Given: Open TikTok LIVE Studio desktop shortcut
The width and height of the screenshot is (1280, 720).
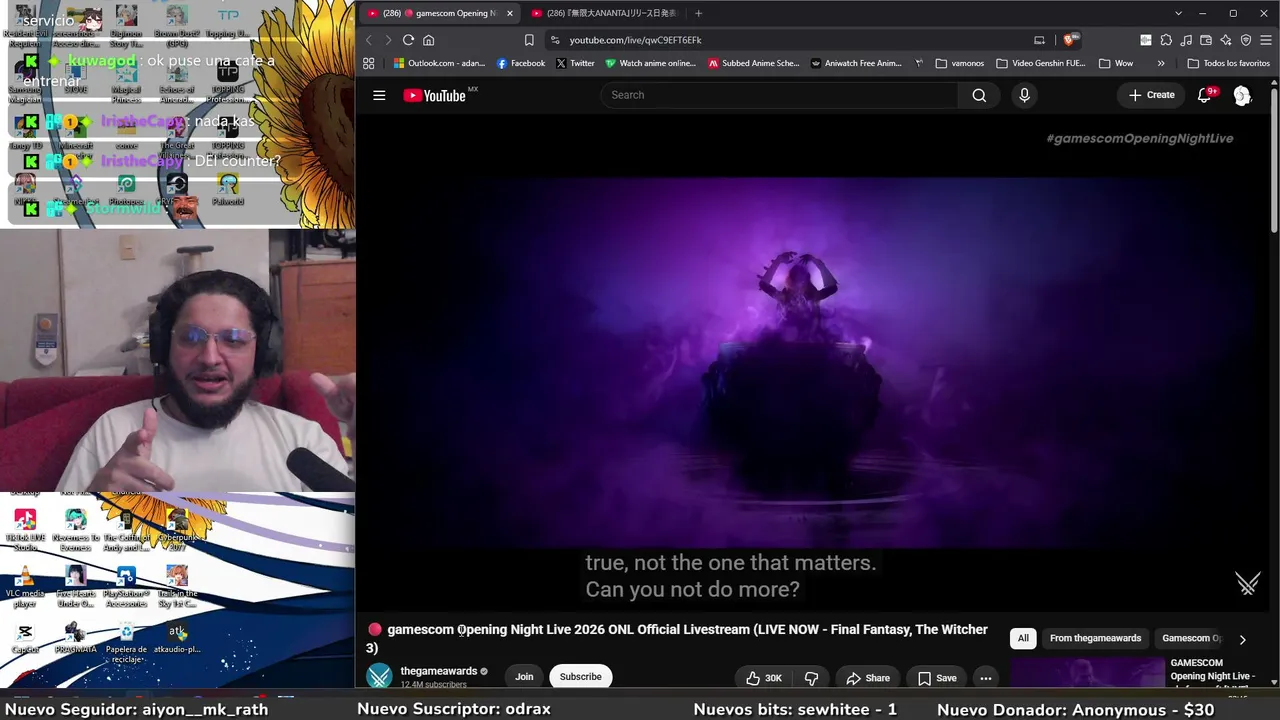Looking at the screenshot, I should tap(25, 529).
